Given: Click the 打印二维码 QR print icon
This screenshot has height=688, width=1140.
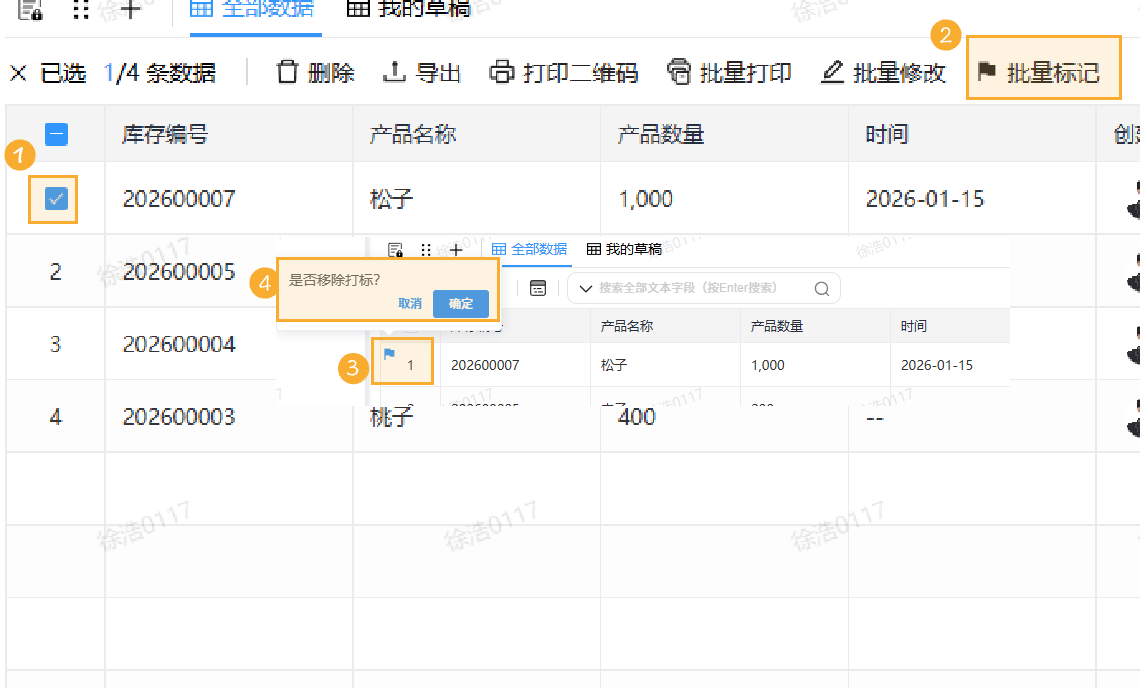Looking at the screenshot, I should coord(501,72).
